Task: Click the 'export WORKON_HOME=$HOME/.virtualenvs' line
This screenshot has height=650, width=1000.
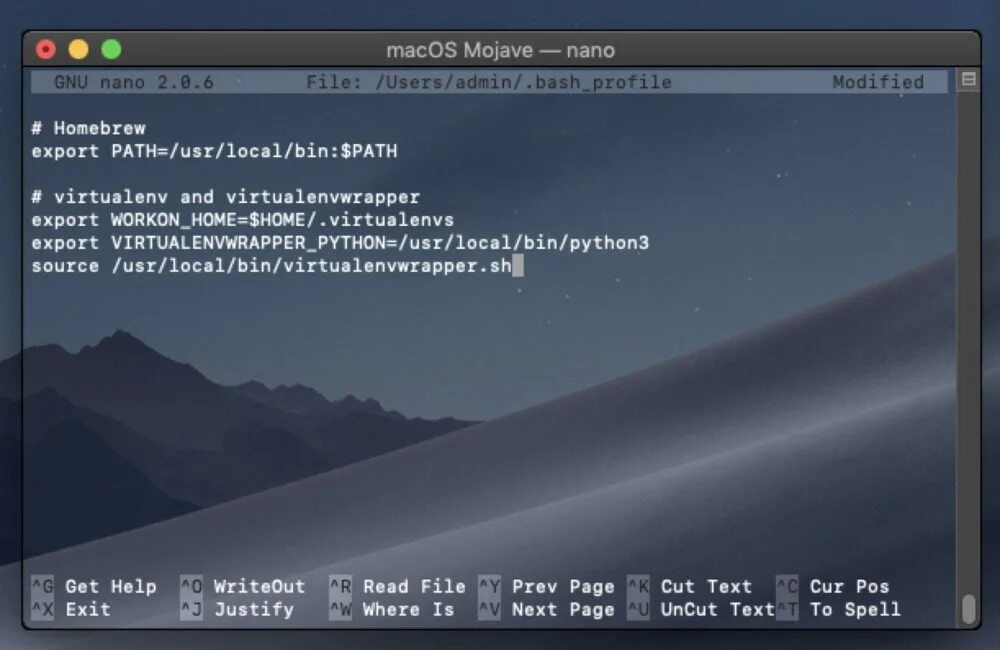Action: [x=242, y=220]
